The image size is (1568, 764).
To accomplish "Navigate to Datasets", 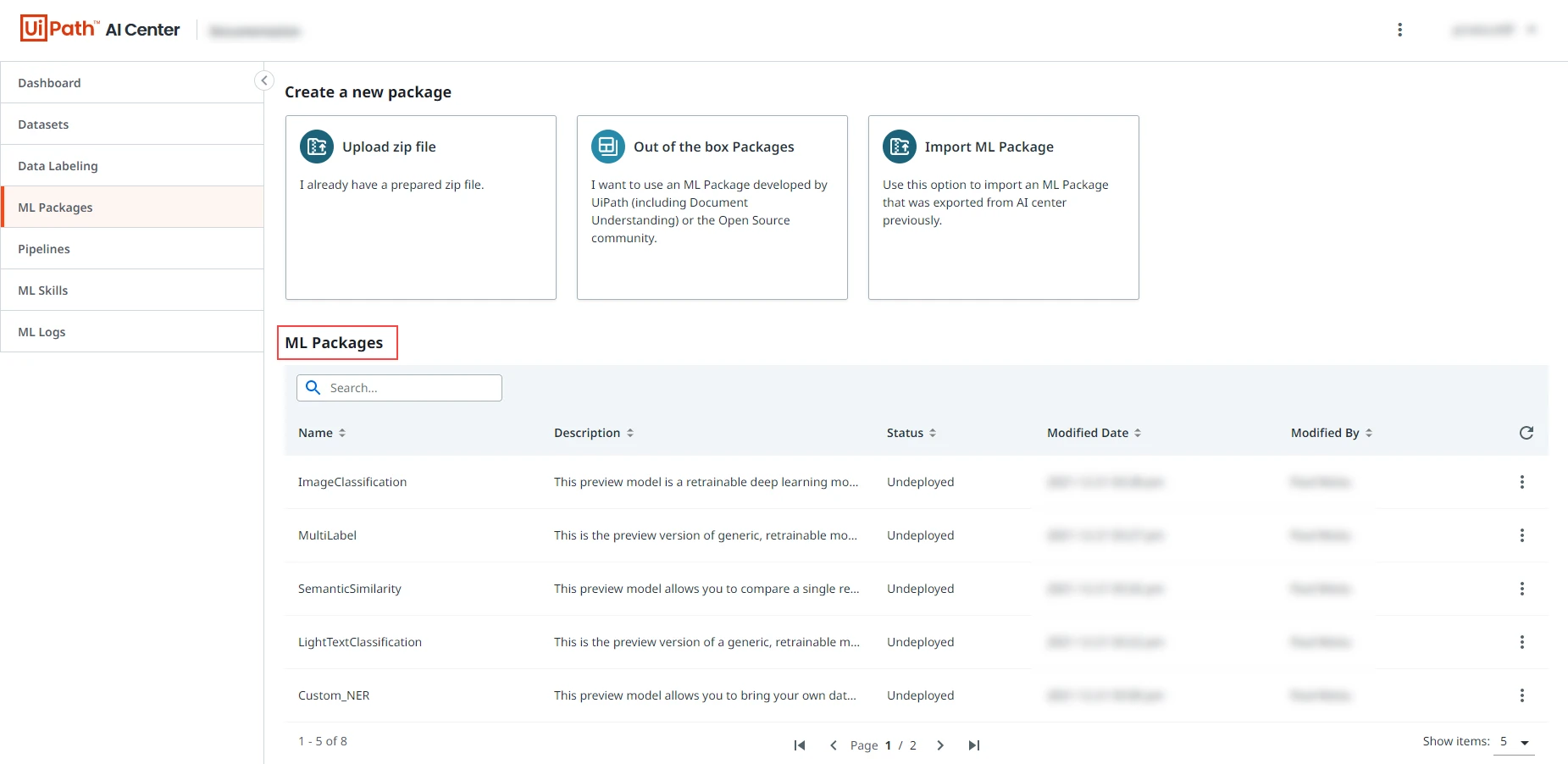I will 132,125.
